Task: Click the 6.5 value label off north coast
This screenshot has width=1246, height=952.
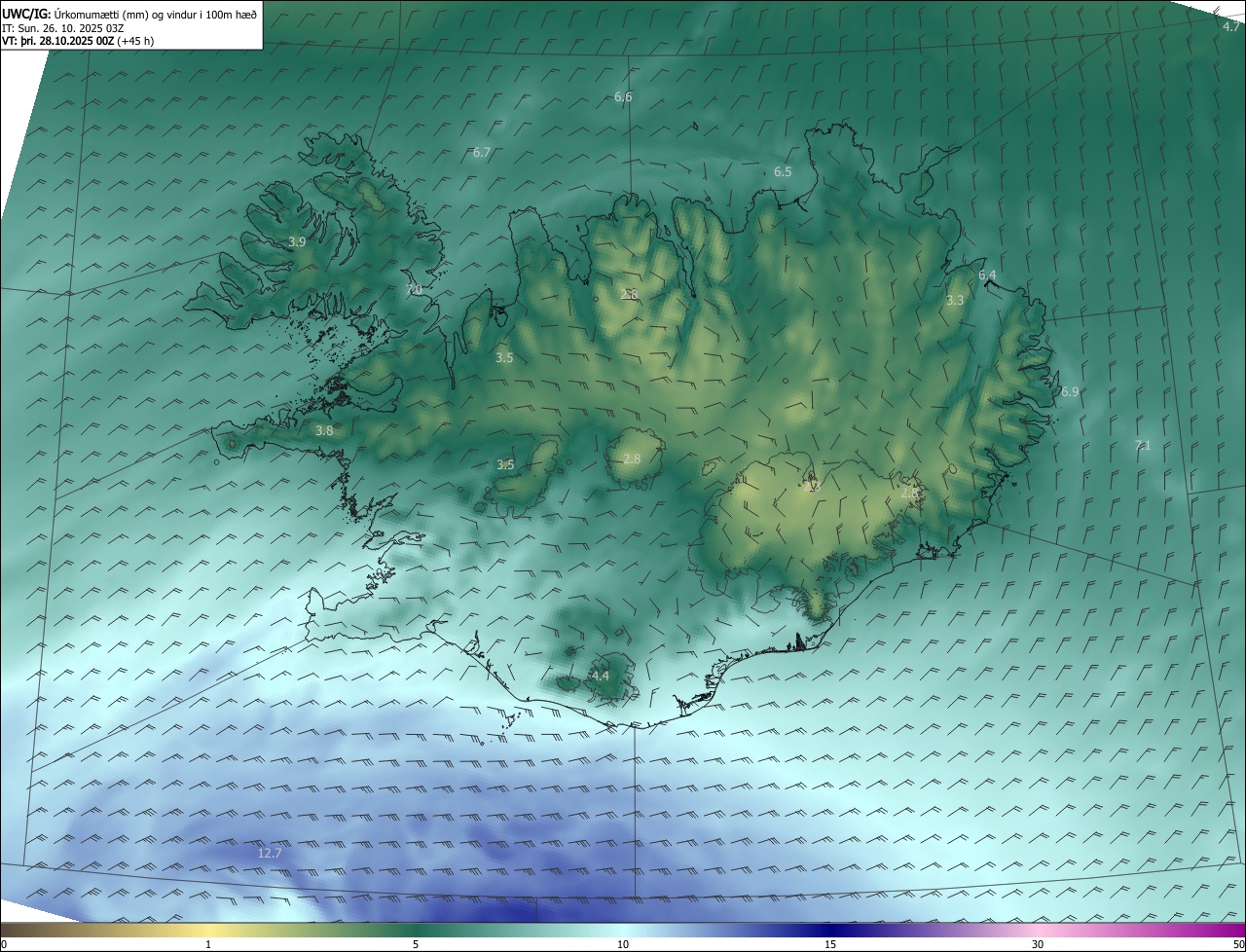Action: [783, 171]
